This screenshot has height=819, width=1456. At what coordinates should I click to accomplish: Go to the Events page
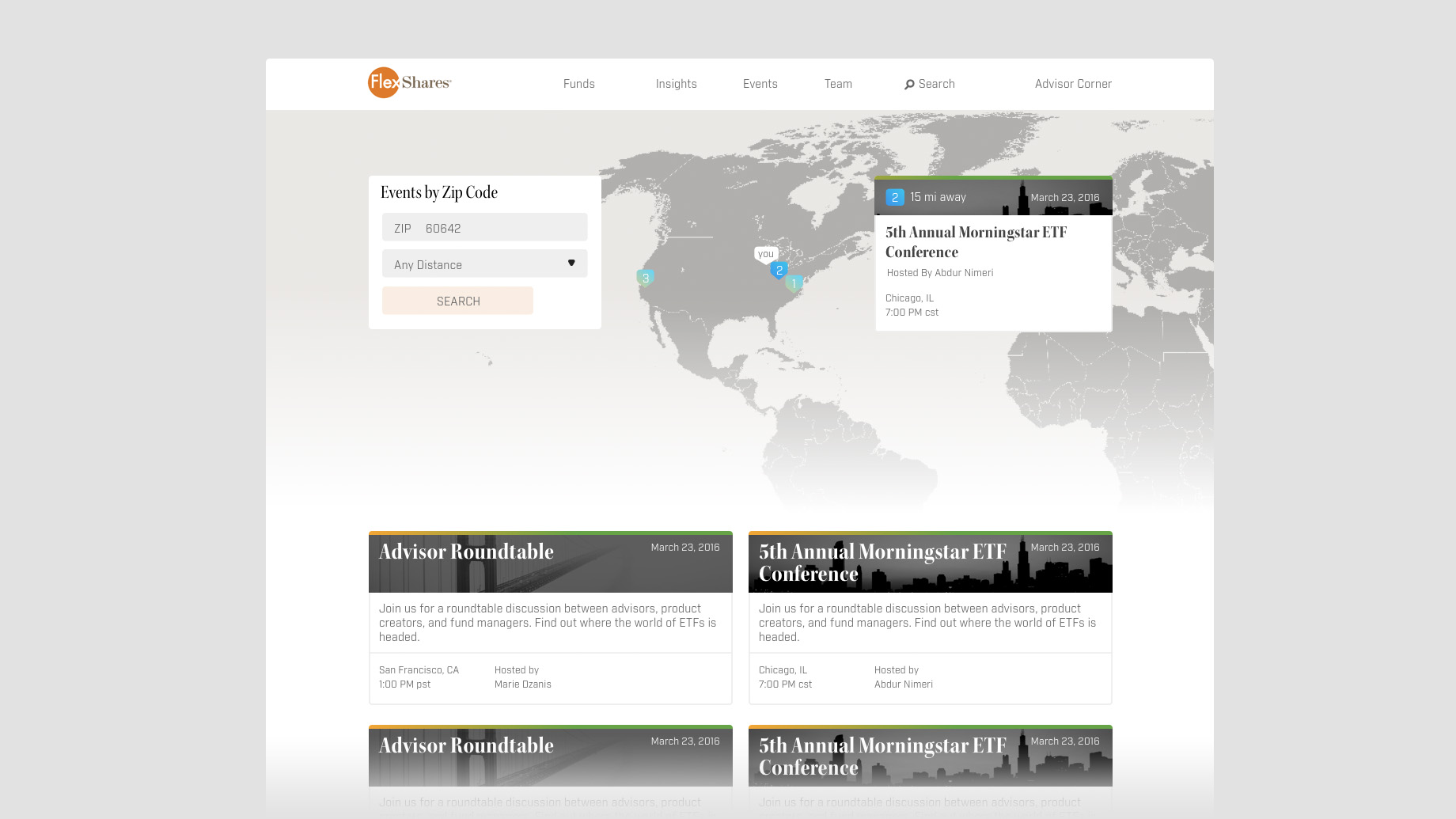pos(760,84)
